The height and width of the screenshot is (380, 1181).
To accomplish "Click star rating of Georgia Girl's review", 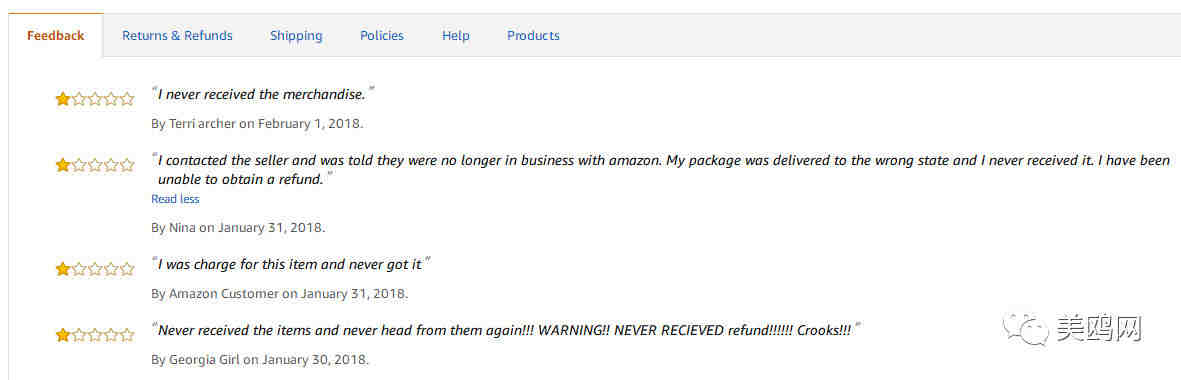I will click(x=95, y=335).
